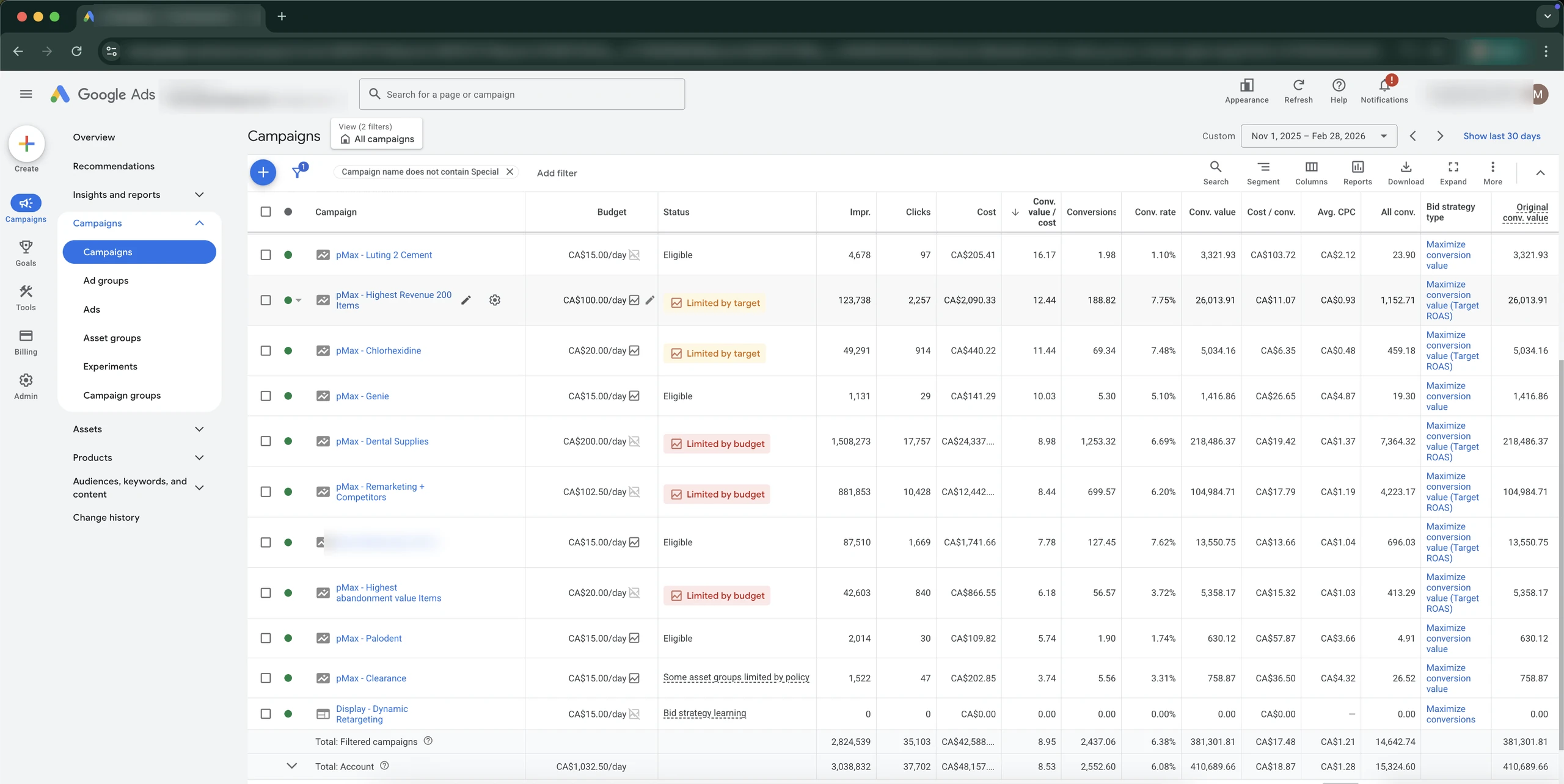Expand Audiences, keywords, and content

(199, 487)
